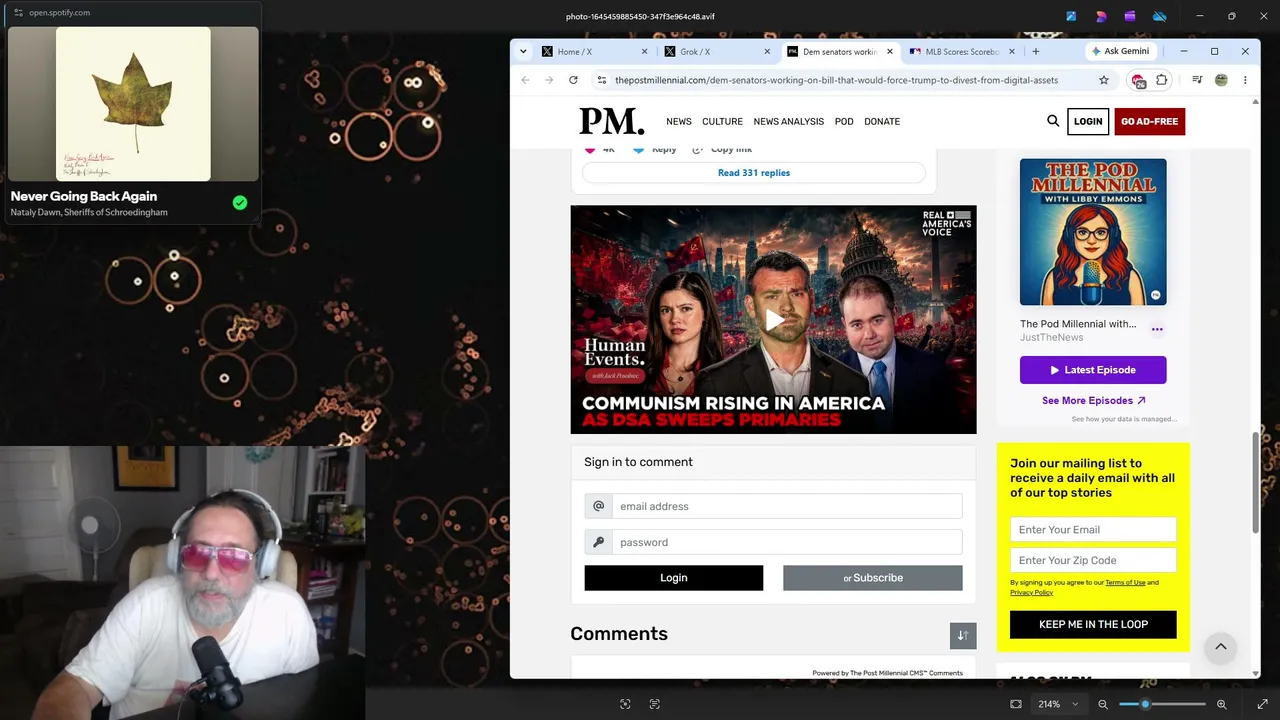Click the PM. site logo
This screenshot has height=720, width=1280.
tap(611, 121)
